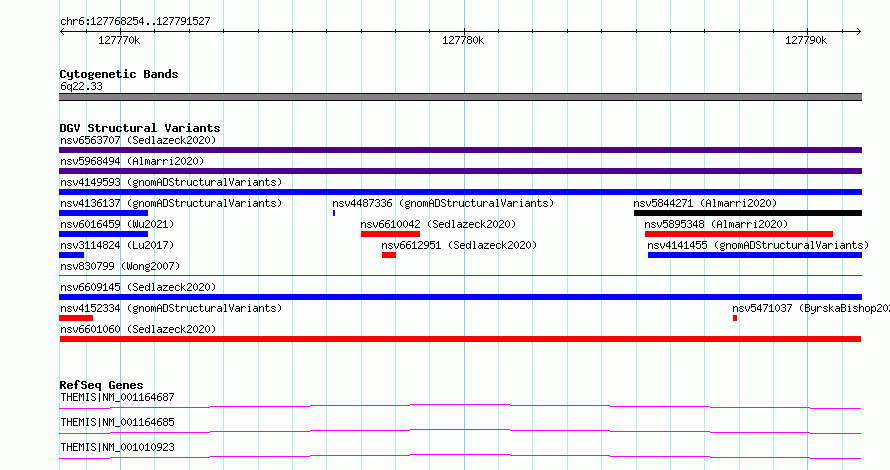This screenshot has height=470, width=890.
Task: Click the left arrow of the ruler
Action: coord(62,31)
